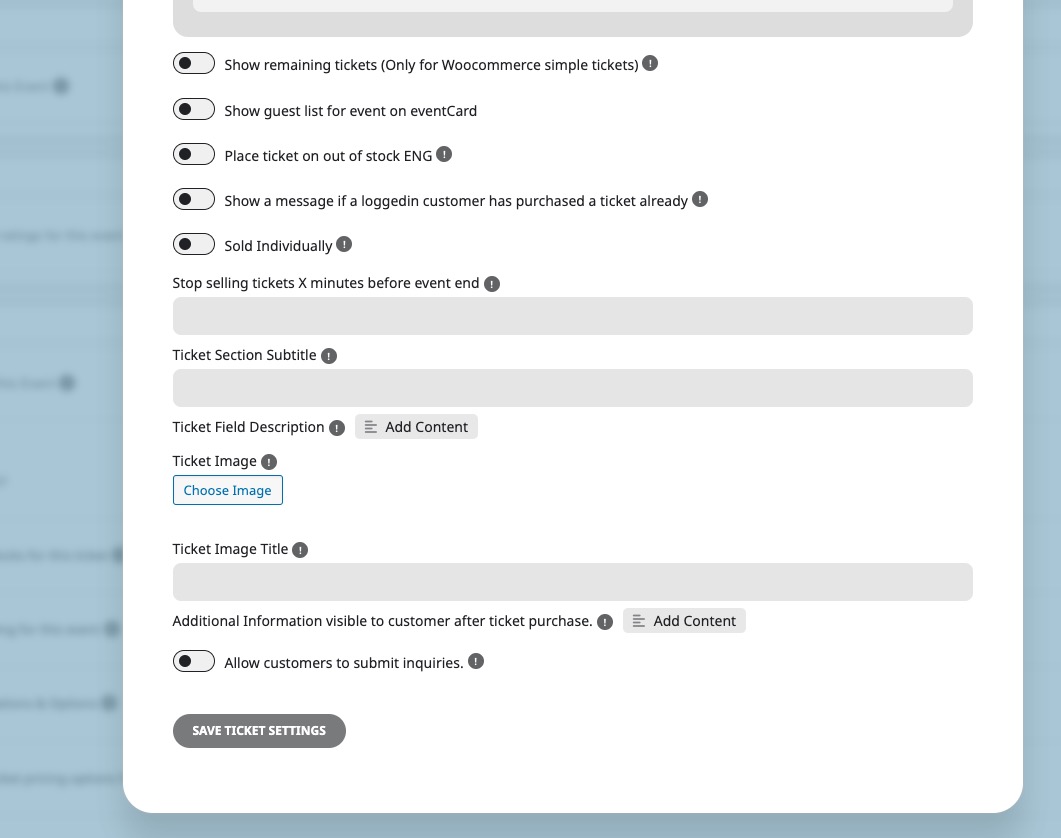
Task: Enable Show remaining tickets toggle
Action: click(194, 64)
